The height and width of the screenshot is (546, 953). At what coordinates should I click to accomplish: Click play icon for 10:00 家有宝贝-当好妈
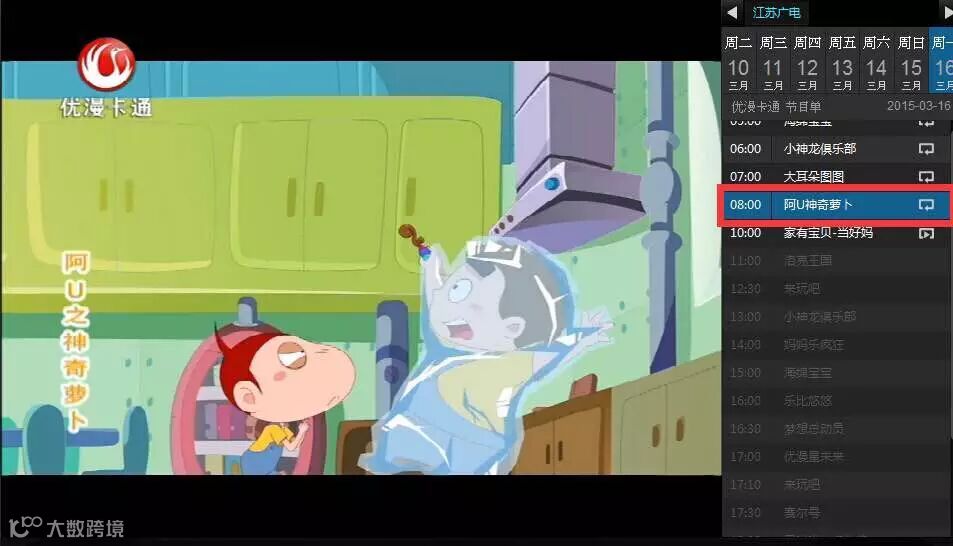[x=926, y=233]
